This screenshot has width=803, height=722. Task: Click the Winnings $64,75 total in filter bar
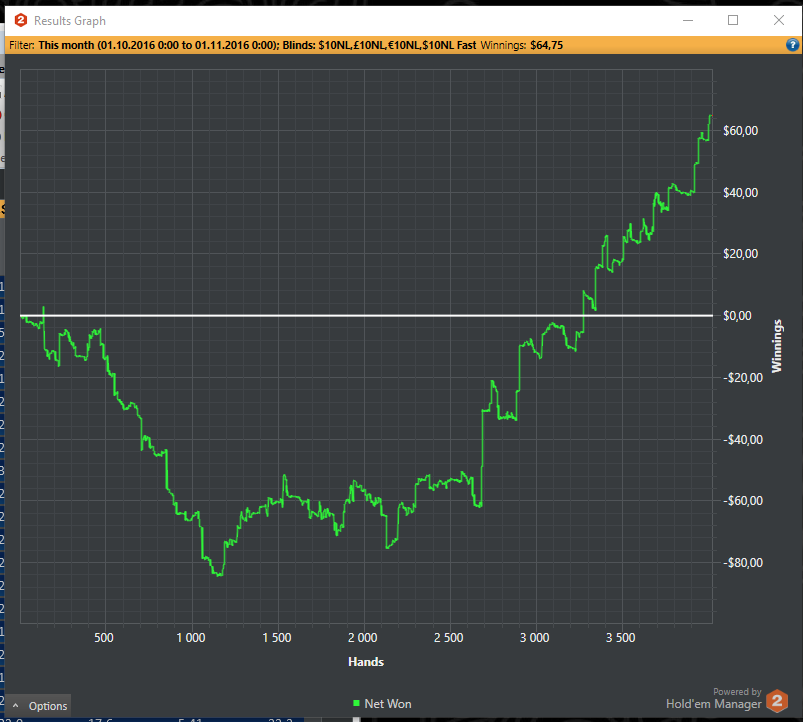[521, 45]
